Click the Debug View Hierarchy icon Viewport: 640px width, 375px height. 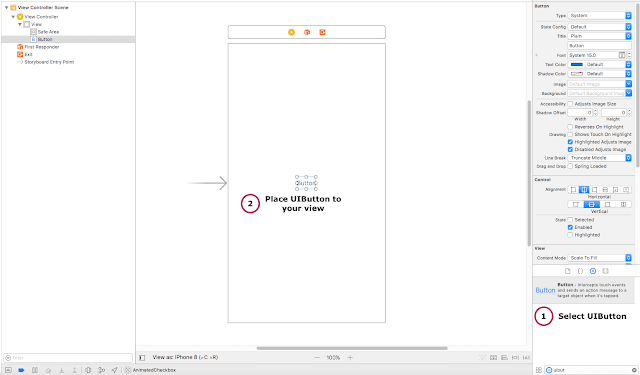coord(88,370)
